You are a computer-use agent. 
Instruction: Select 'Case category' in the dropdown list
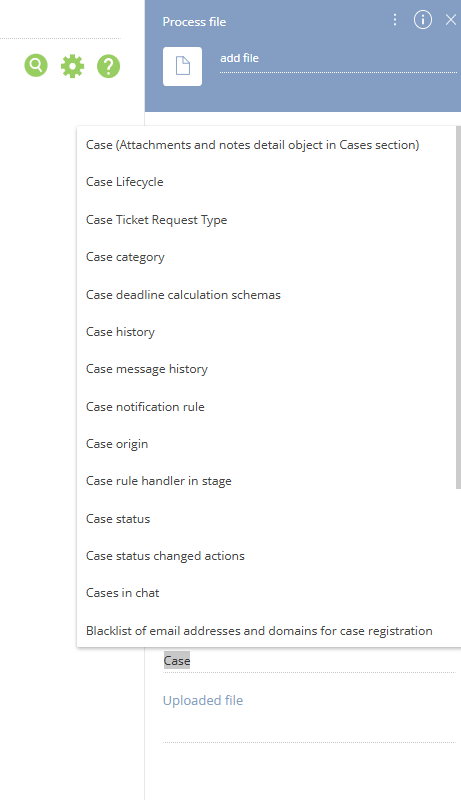[266, 257]
